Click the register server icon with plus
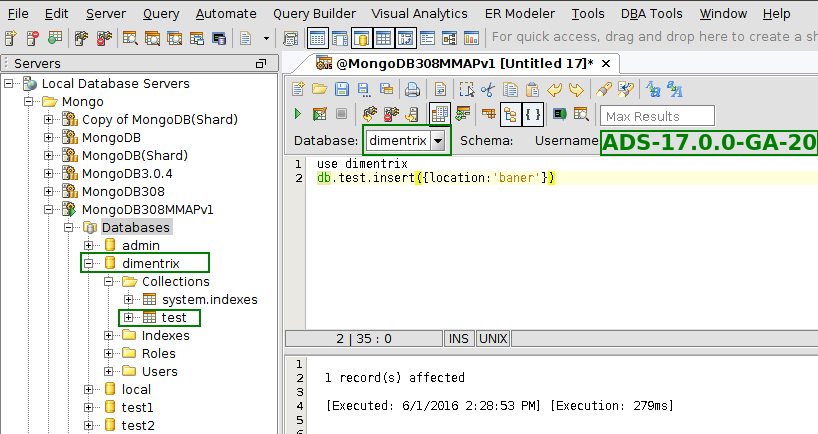Screen dimensions: 818x434 [10, 38]
